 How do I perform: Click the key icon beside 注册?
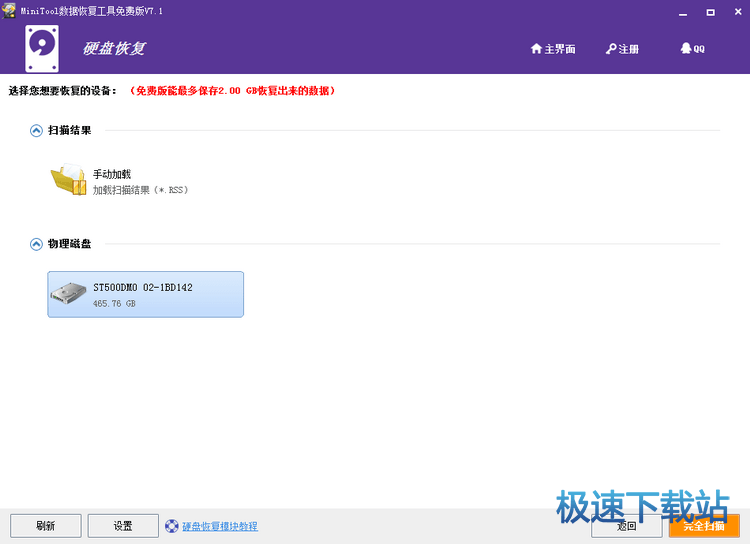pos(611,49)
